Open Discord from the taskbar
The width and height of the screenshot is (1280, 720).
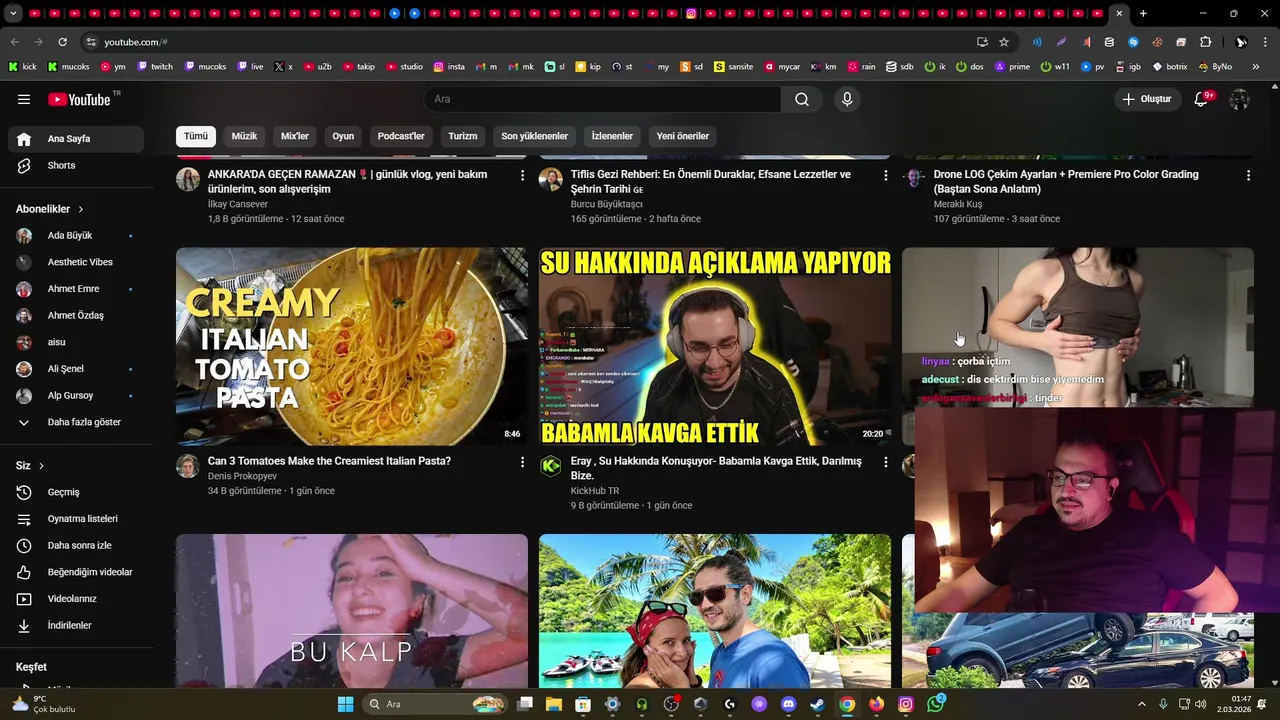point(788,704)
